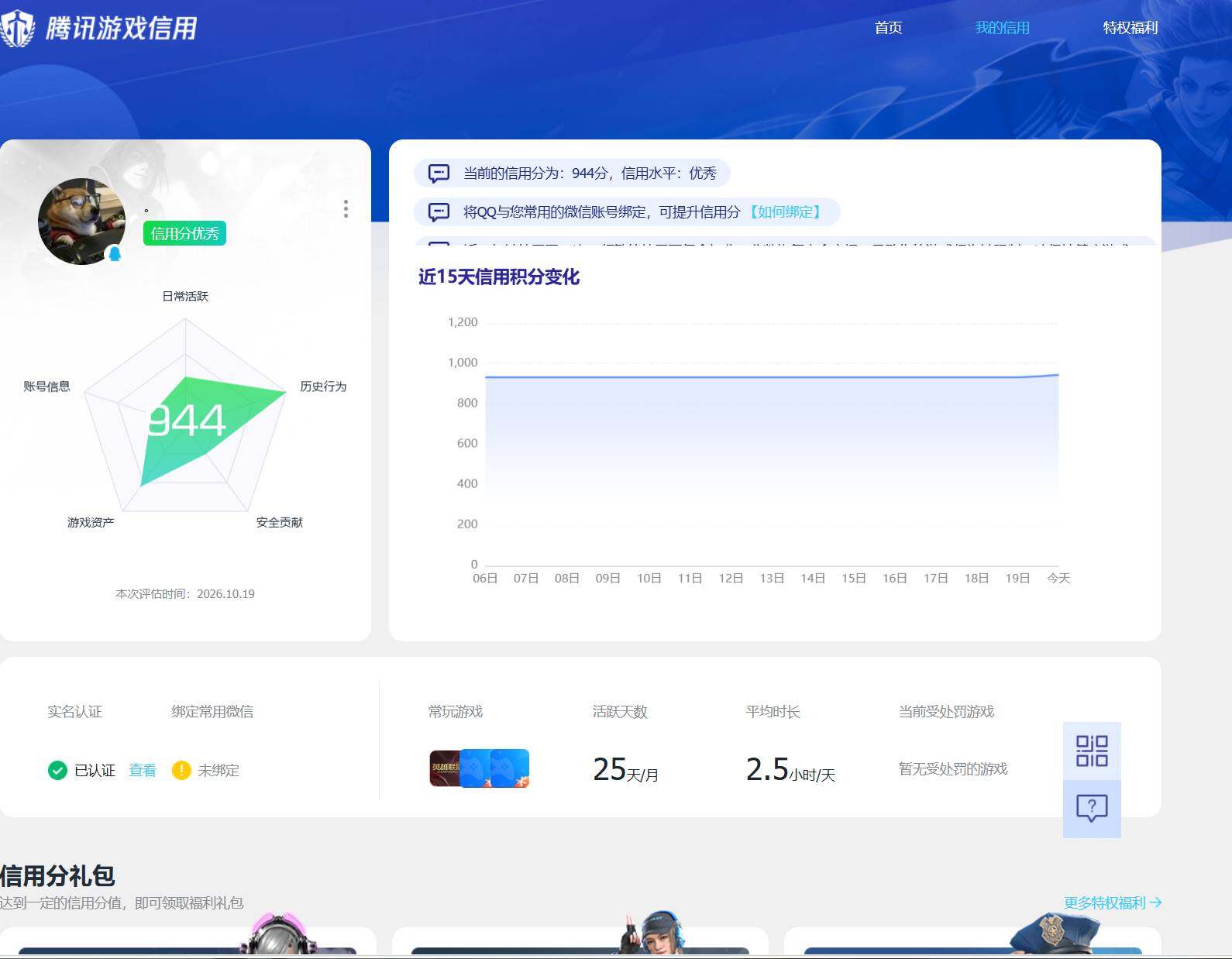Click the 近15天信用积分变化 chart title

click(499, 277)
